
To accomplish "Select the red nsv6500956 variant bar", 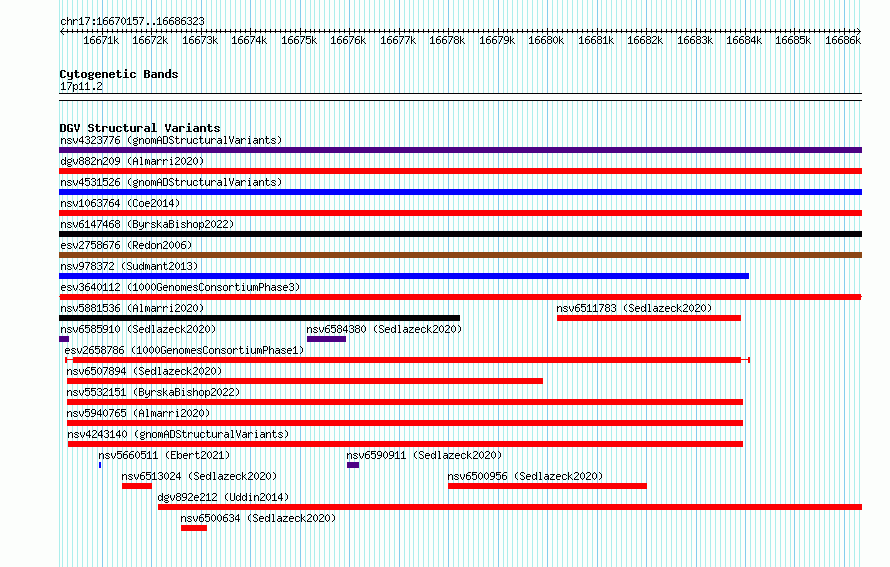I will (547, 486).
